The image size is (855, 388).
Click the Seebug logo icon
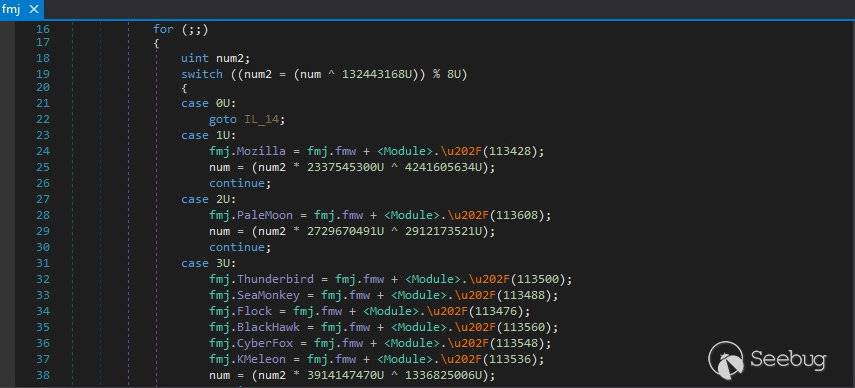point(726,360)
